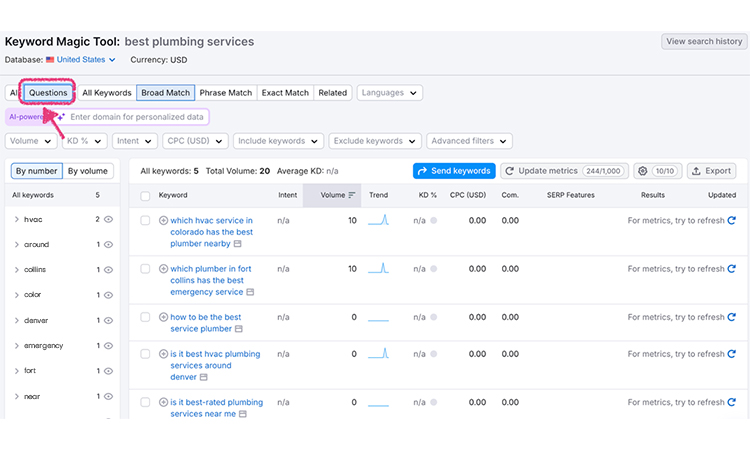
Task: Check box for 'which plumber in fort collins' row
Action: point(145,269)
